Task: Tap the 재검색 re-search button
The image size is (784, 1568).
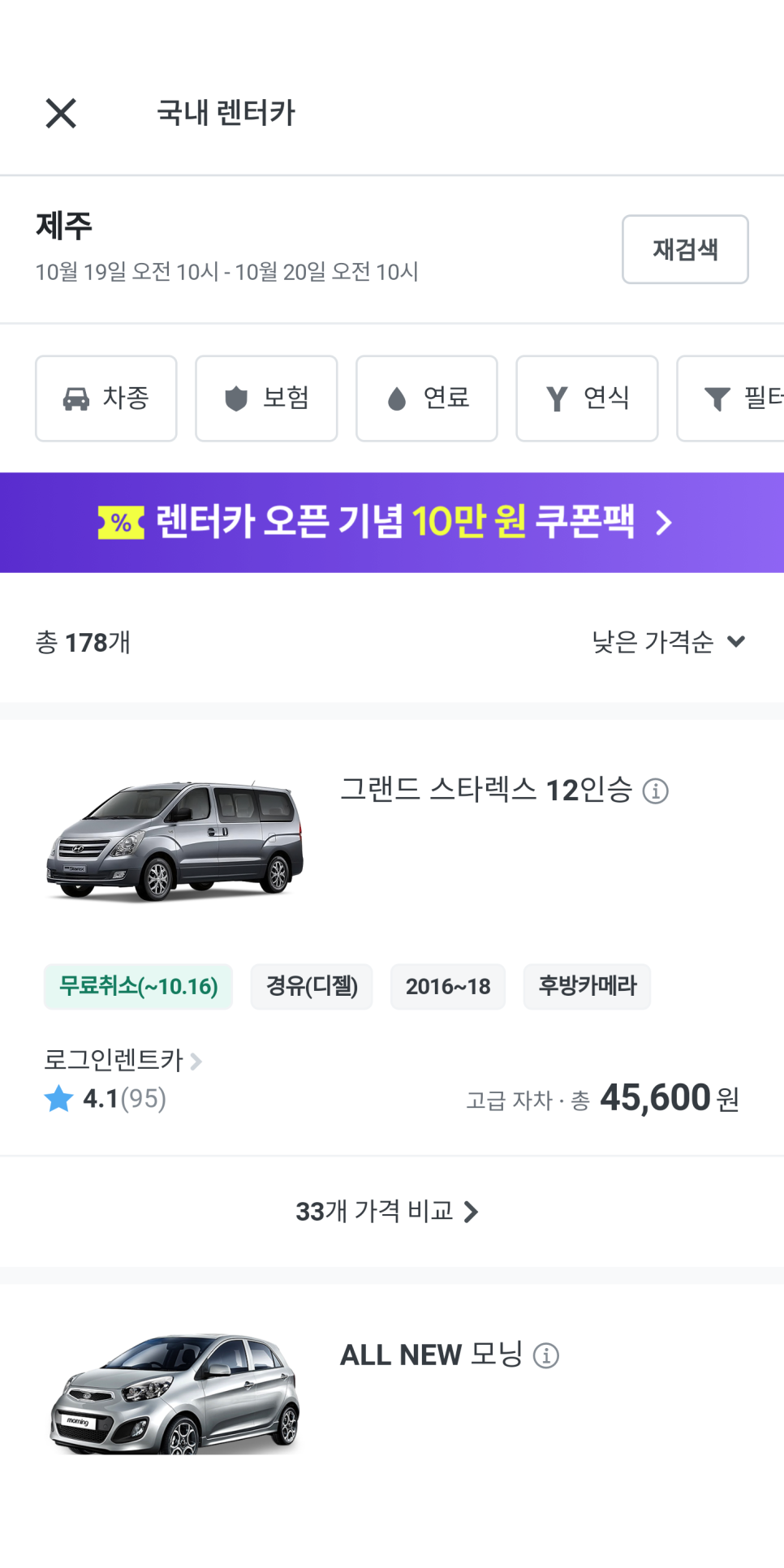Action: (x=685, y=249)
